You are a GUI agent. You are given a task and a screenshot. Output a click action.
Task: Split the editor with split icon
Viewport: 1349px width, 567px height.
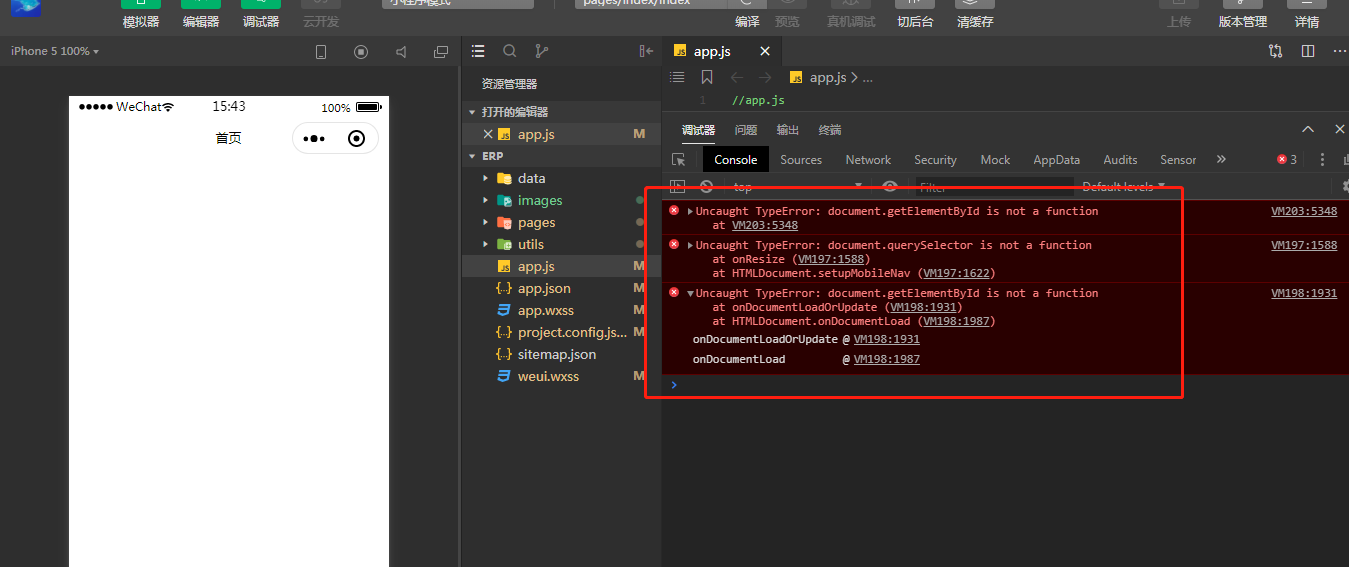point(1308,51)
